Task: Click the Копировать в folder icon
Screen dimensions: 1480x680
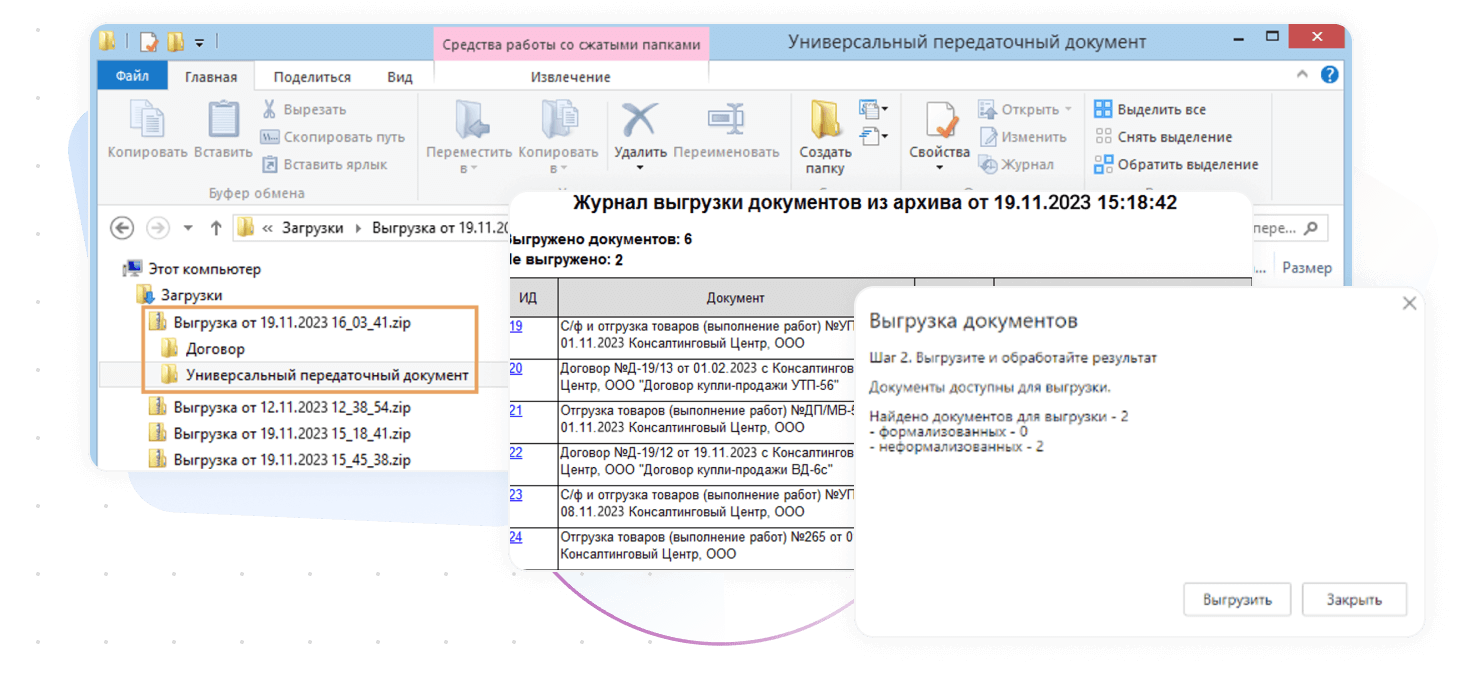Action: pos(559,120)
